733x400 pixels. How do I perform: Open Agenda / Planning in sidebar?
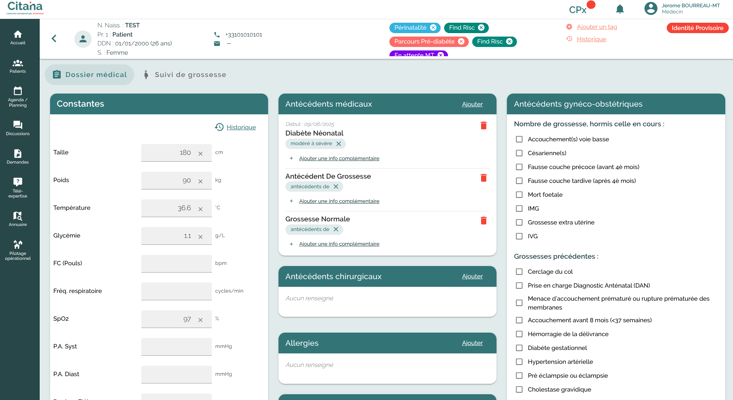pyautogui.click(x=18, y=97)
